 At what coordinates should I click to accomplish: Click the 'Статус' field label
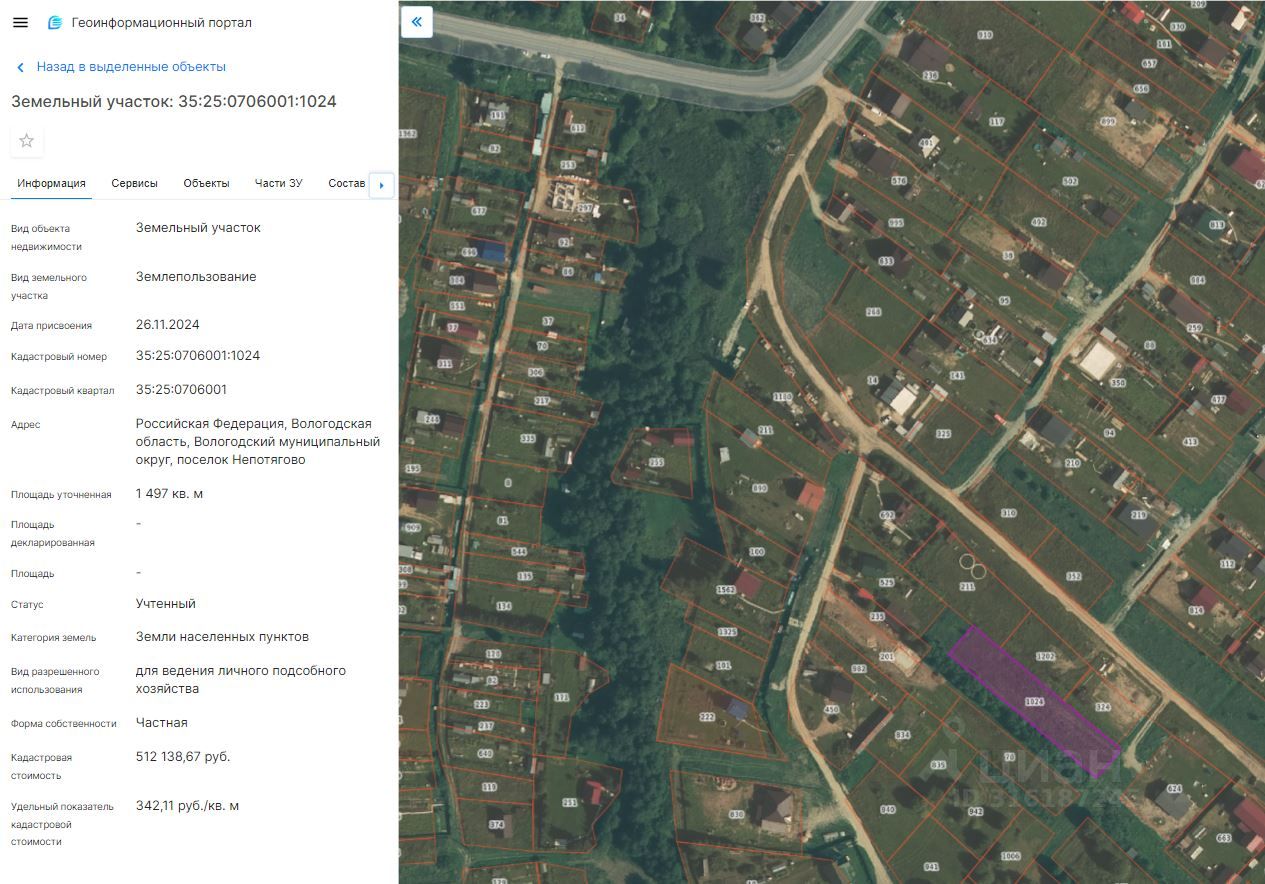pyautogui.click(x=27, y=605)
